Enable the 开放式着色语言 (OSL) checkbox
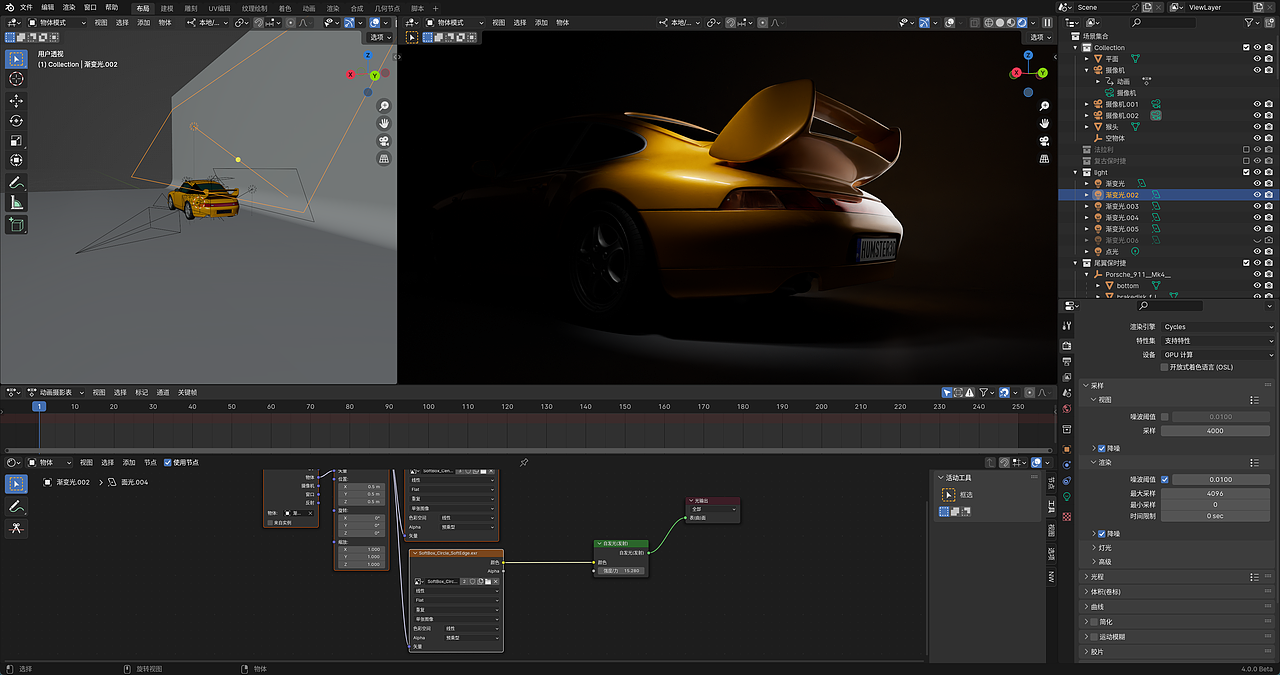The image size is (1280, 675). (x=1164, y=367)
